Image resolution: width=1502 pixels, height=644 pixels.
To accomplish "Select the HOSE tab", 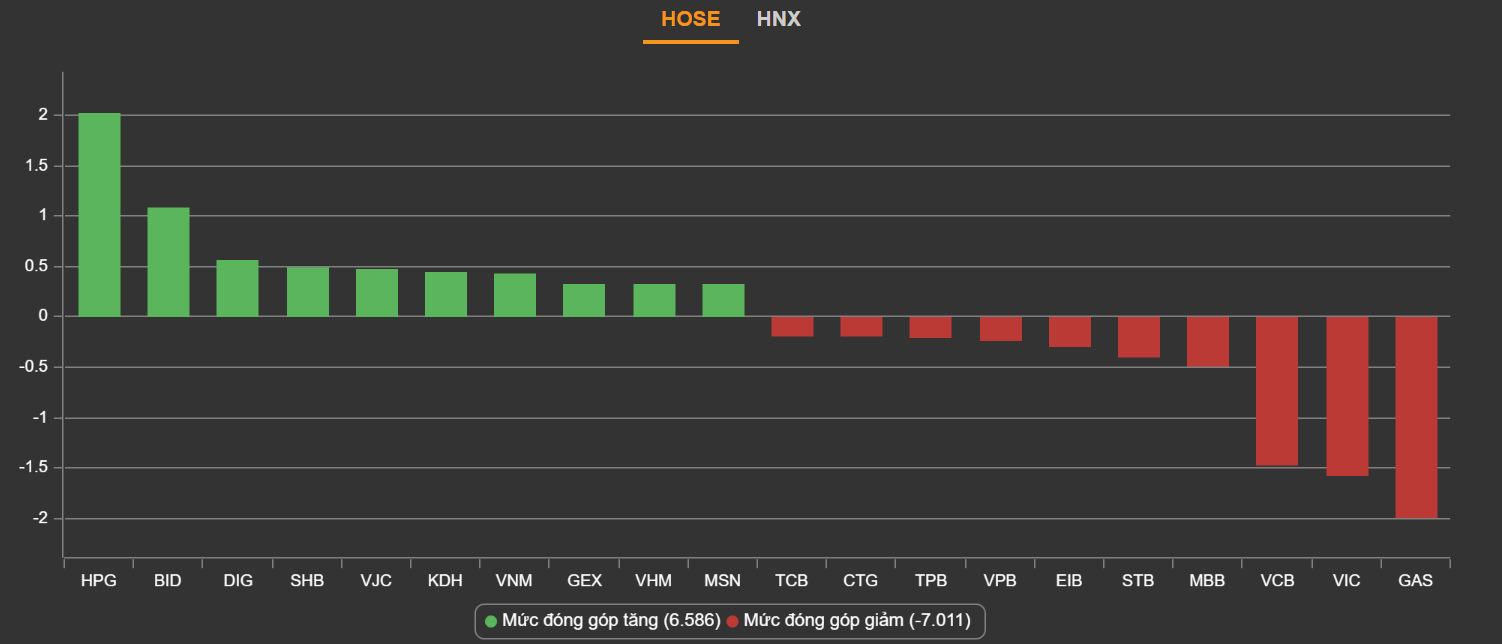I will (x=690, y=19).
